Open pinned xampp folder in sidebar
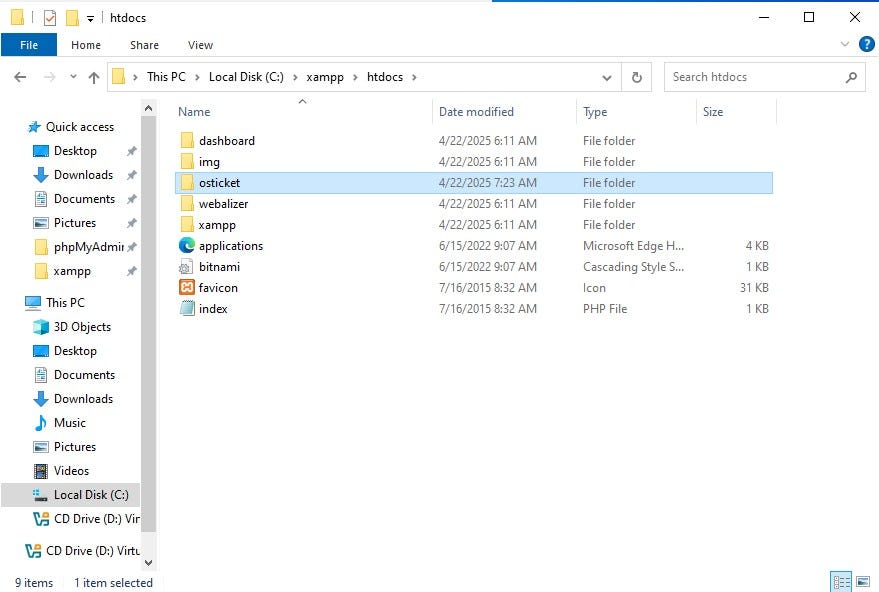This screenshot has width=879, height=592. [x=72, y=271]
